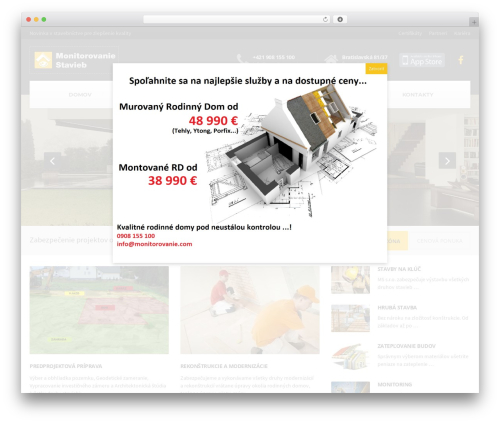This screenshot has height=423, width=500.
Task: Click the yellow minimize window dot
Action: (36, 20)
